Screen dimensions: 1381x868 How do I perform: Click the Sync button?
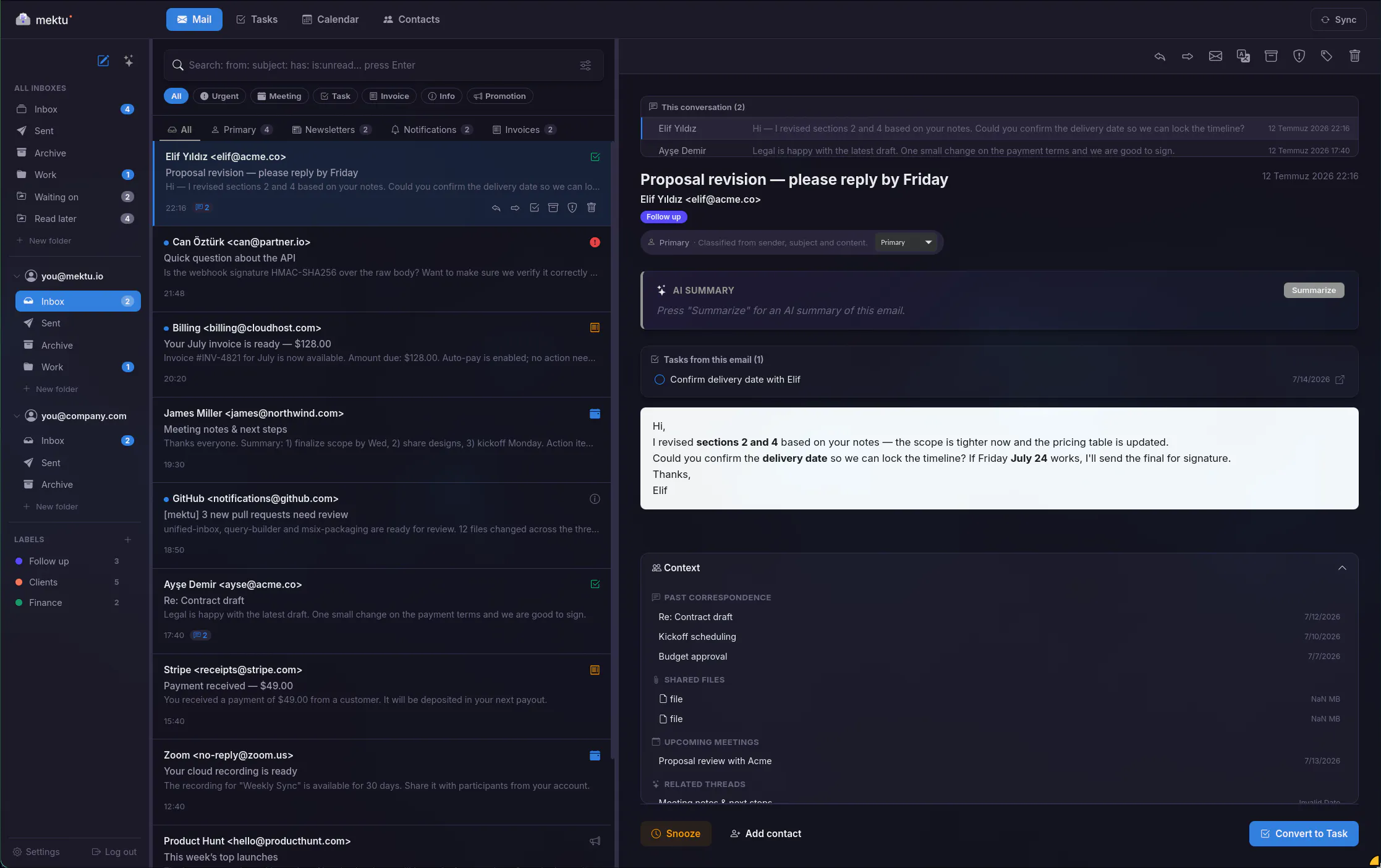[1338, 20]
